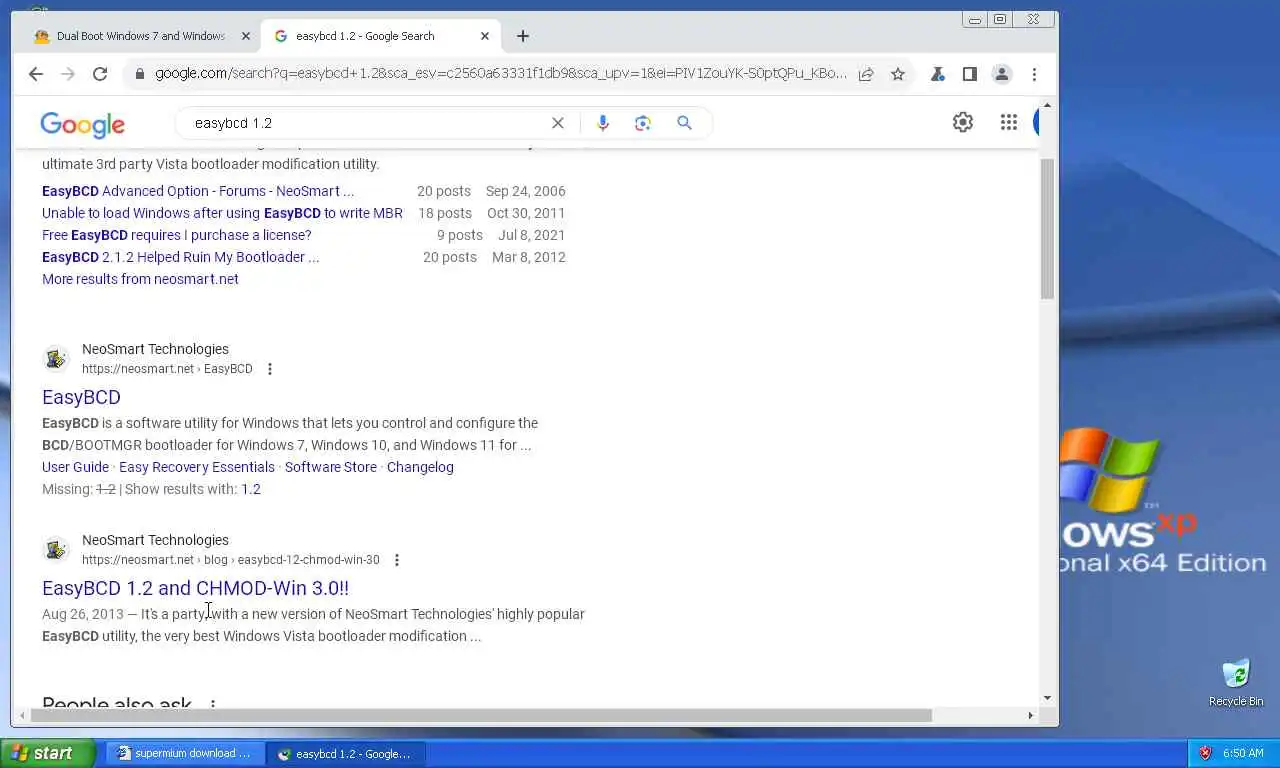Click the scroll up arrow on the vertical scrollbar

pyautogui.click(x=1047, y=105)
